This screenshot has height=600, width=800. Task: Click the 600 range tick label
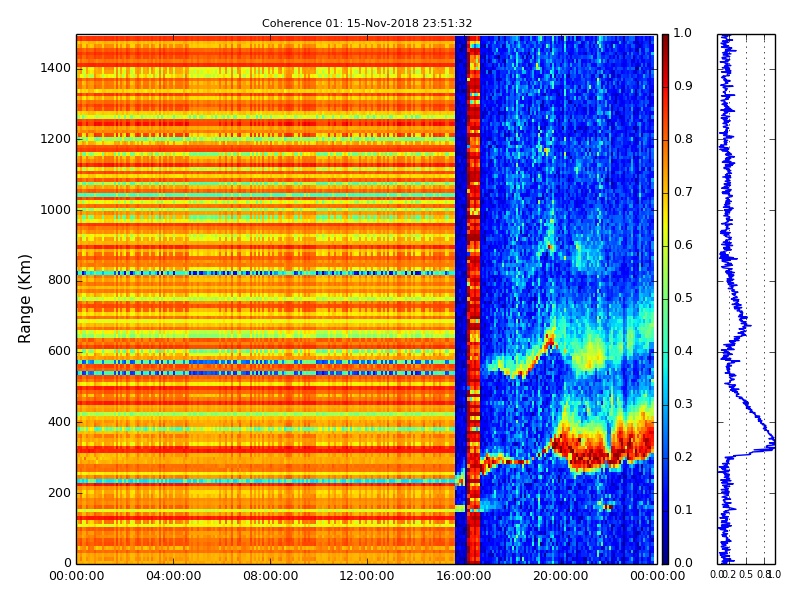[59, 351]
